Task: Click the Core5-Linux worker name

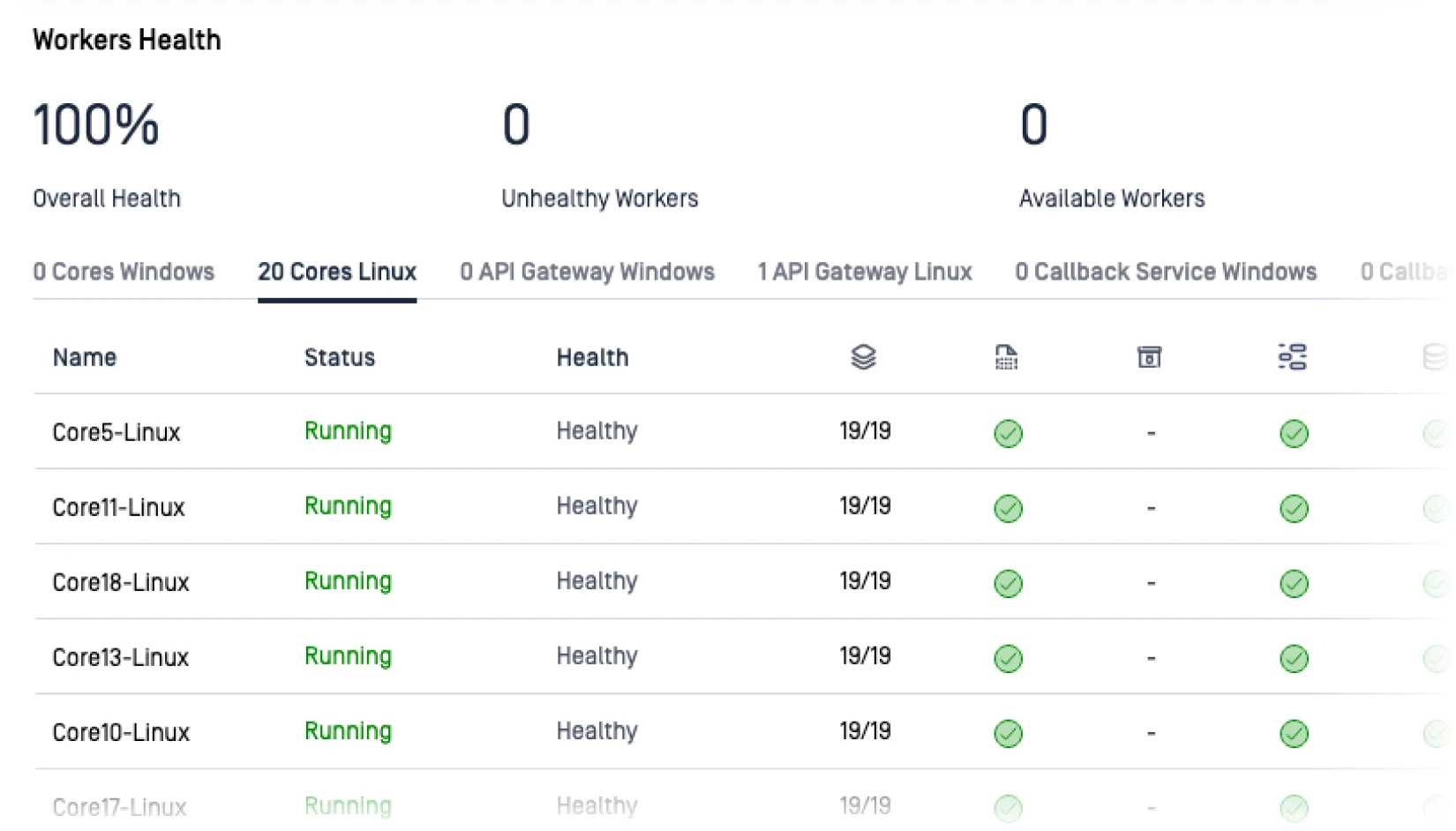Action: pos(116,432)
